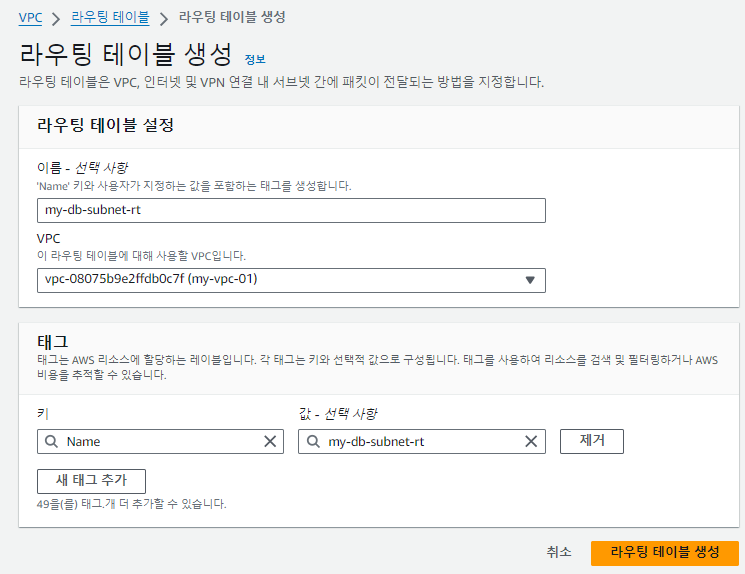Click the 라우팅 테이블 생성 breadcrumb text
Screen dimensions: 745x574
point(232,18)
